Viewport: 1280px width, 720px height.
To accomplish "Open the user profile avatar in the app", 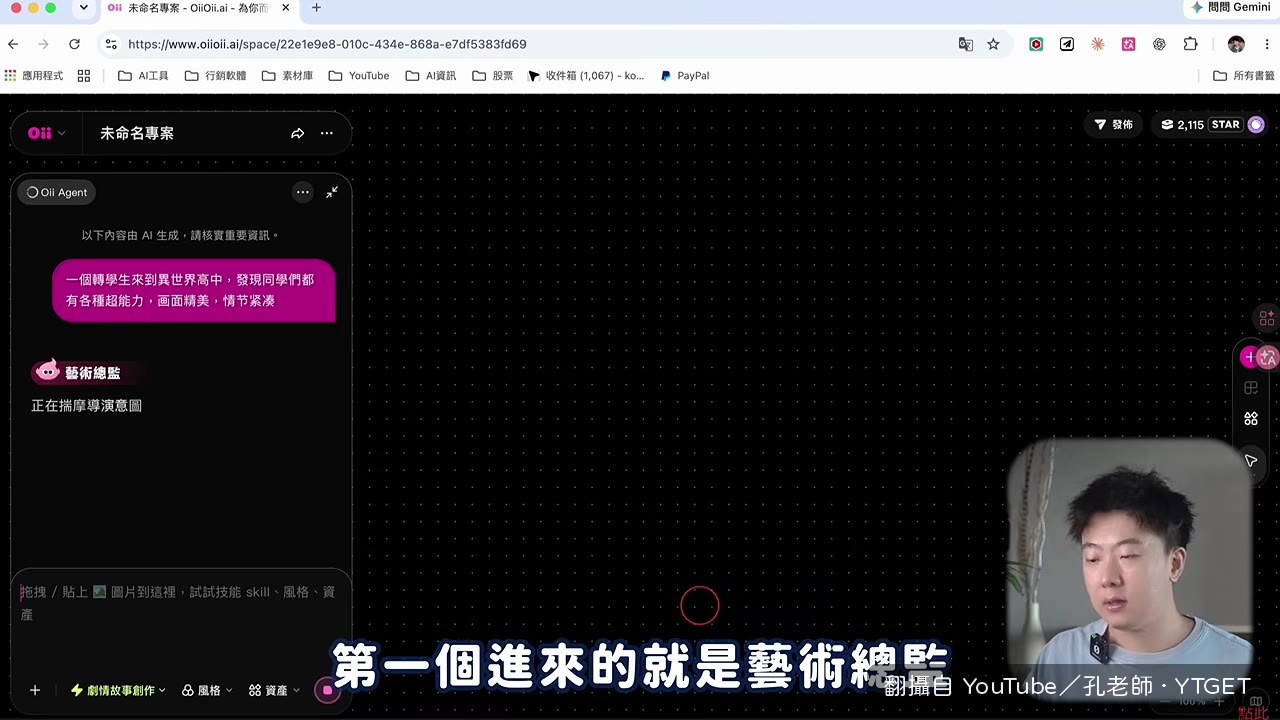I will [x=1256, y=125].
